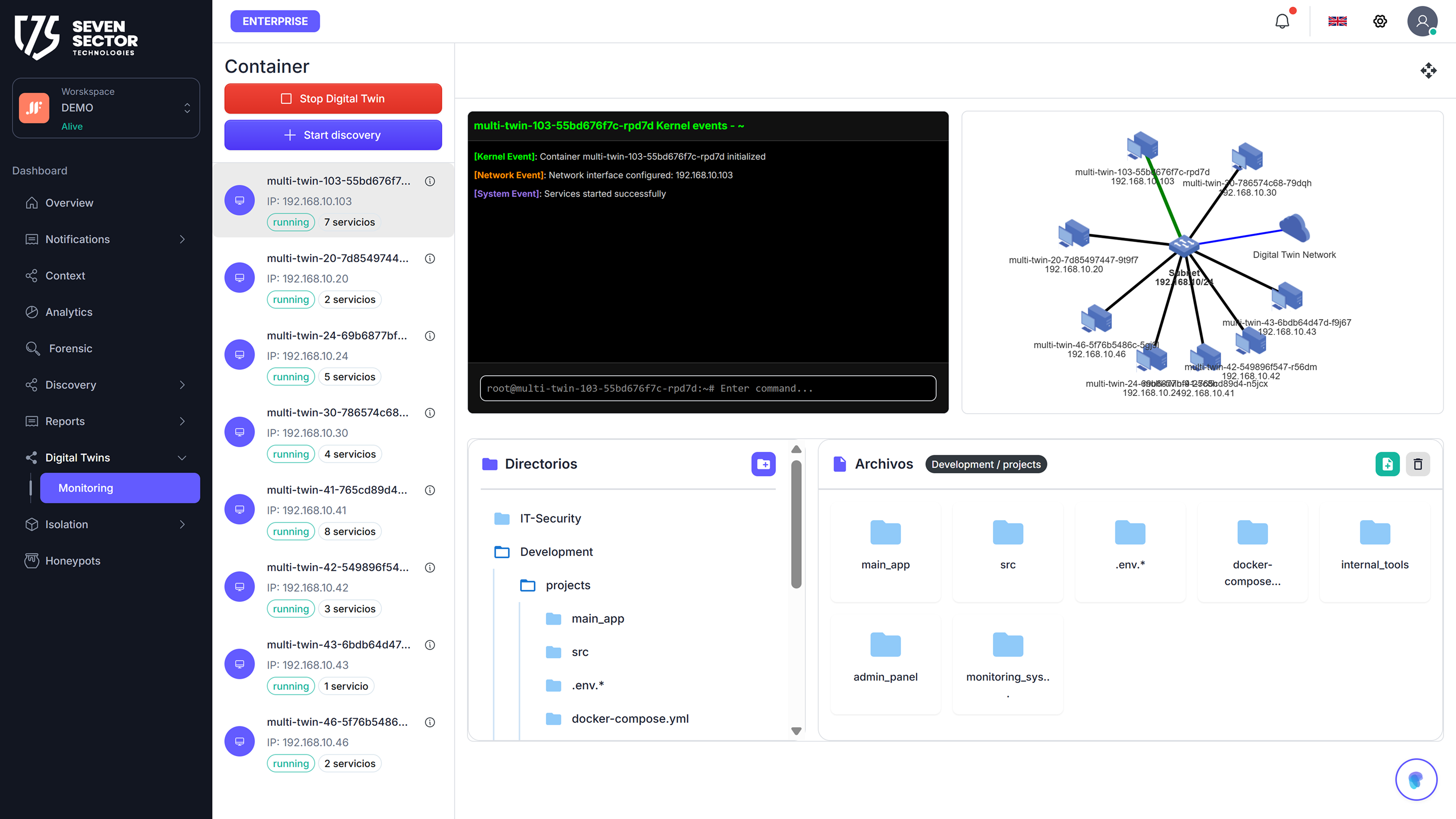Click the trash delete icon in Archivos

(1418, 464)
